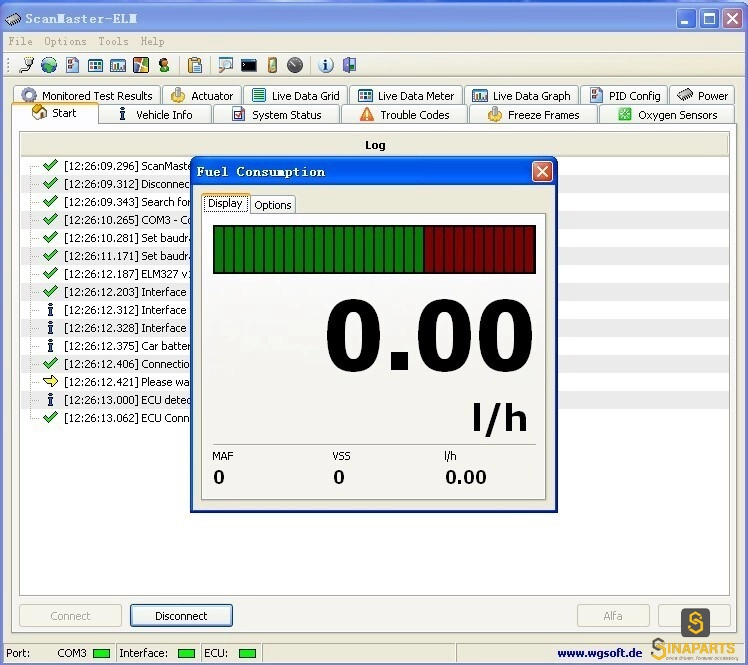Select log entry 12:26:13.062 ECU Connected
Image resolution: width=748 pixels, height=665 pixels.
point(126,418)
